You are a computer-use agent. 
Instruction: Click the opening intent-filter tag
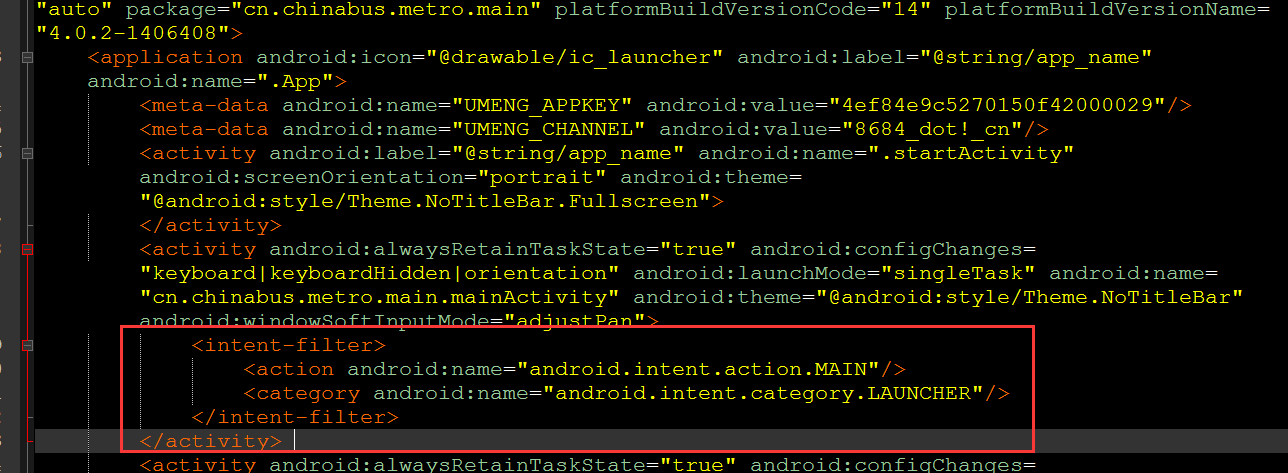tap(288, 345)
